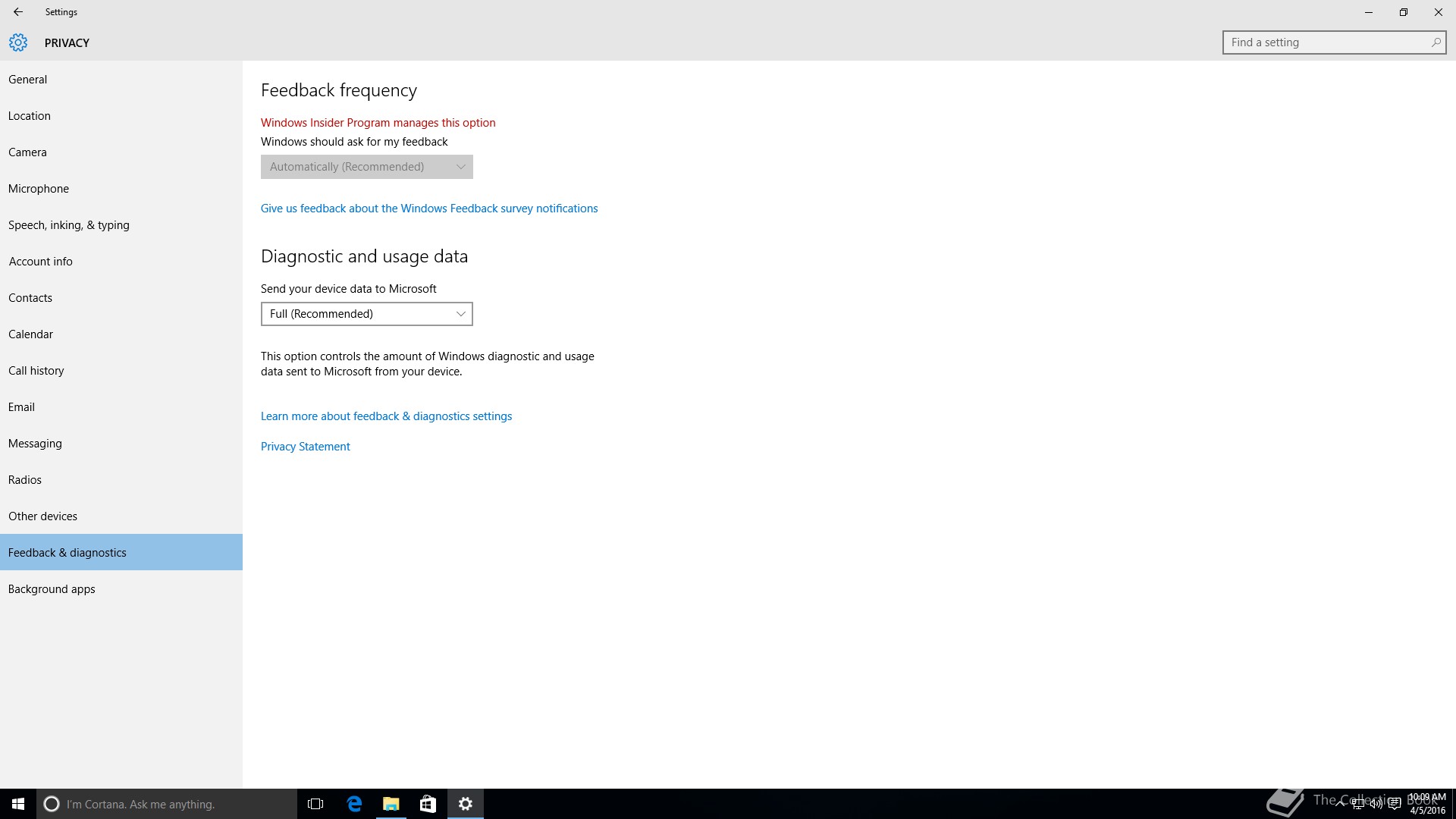Open the taskbar clock and date

point(1427,804)
